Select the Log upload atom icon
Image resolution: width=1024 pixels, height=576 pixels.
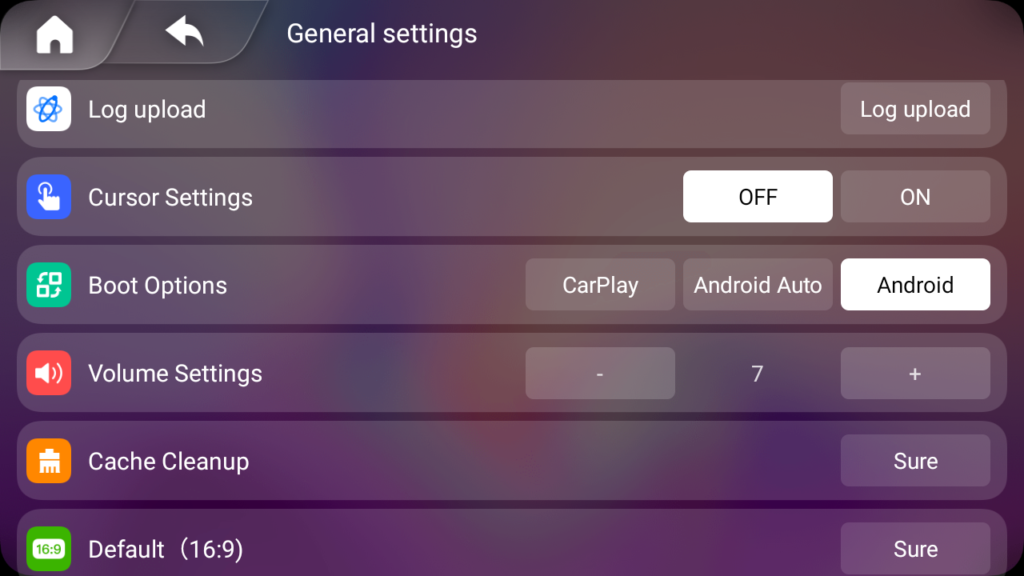click(49, 109)
